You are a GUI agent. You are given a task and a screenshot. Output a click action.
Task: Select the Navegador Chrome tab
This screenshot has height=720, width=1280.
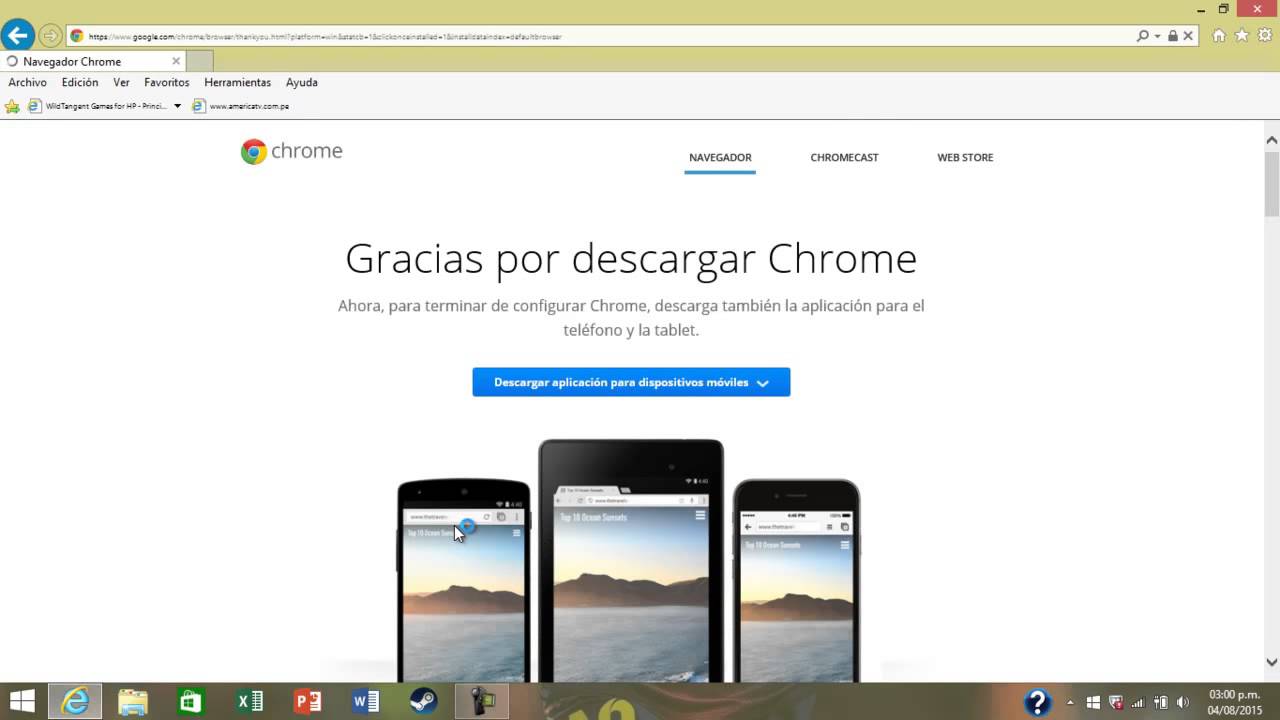click(93, 61)
